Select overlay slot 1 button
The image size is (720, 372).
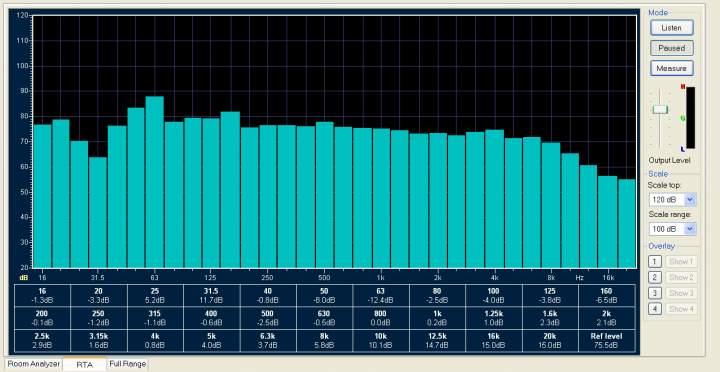tap(655, 262)
